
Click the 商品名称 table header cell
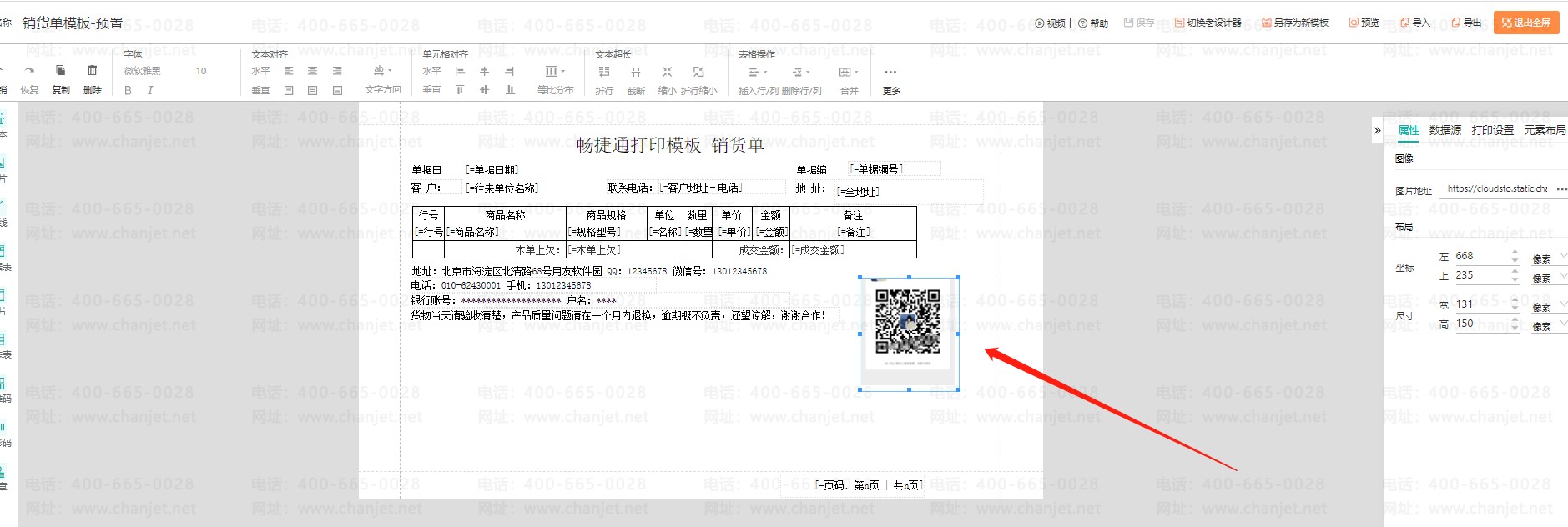(x=506, y=215)
